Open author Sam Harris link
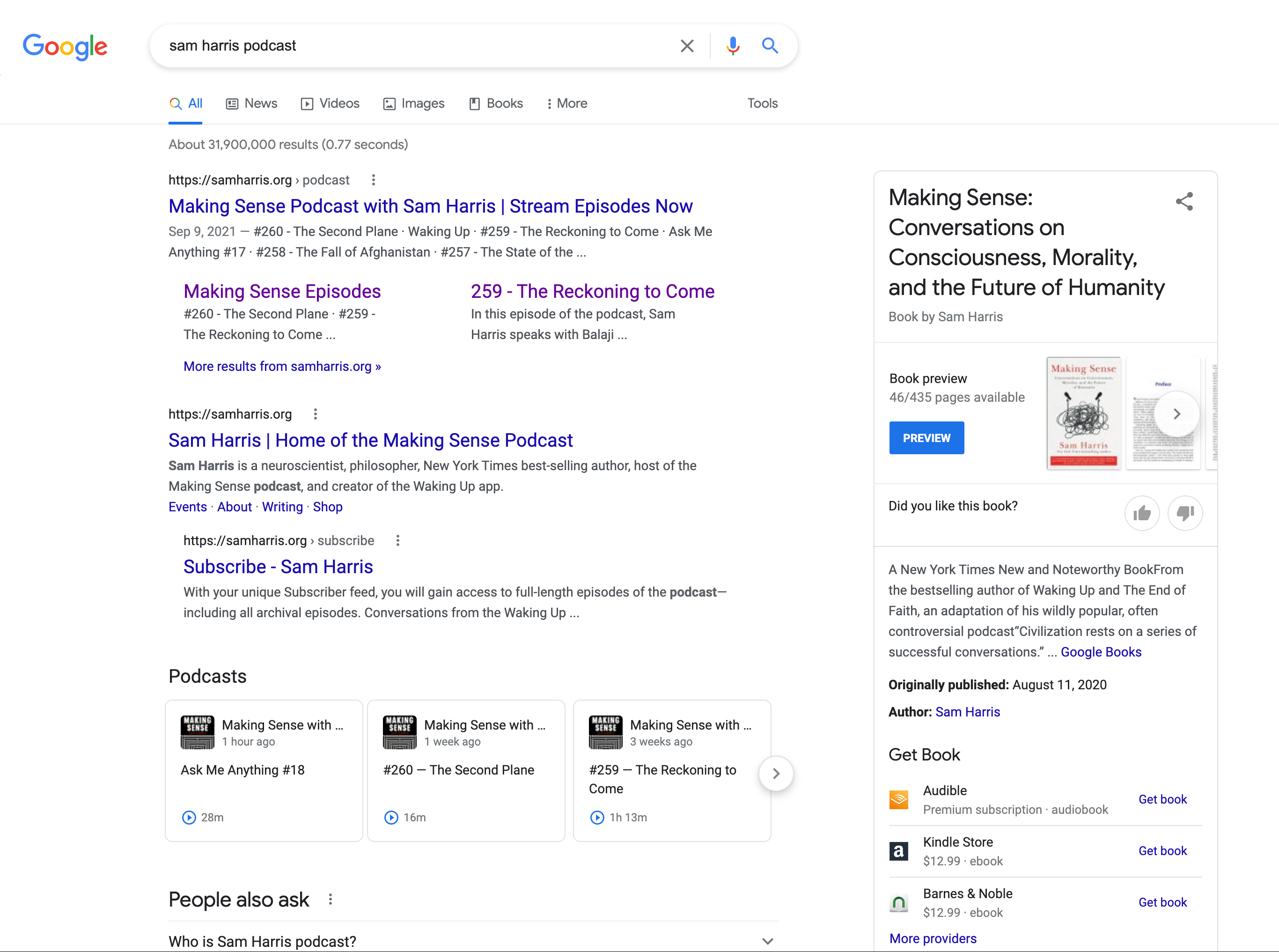 point(968,712)
